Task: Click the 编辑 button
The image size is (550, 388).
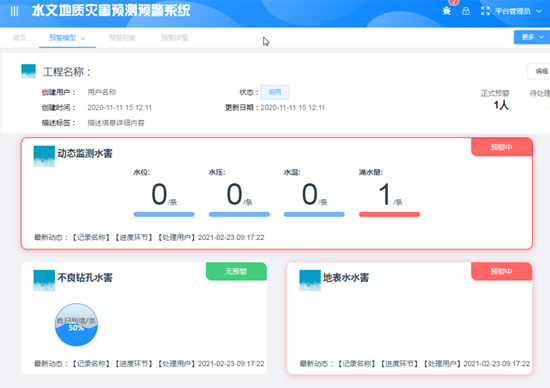Action: click(x=539, y=71)
